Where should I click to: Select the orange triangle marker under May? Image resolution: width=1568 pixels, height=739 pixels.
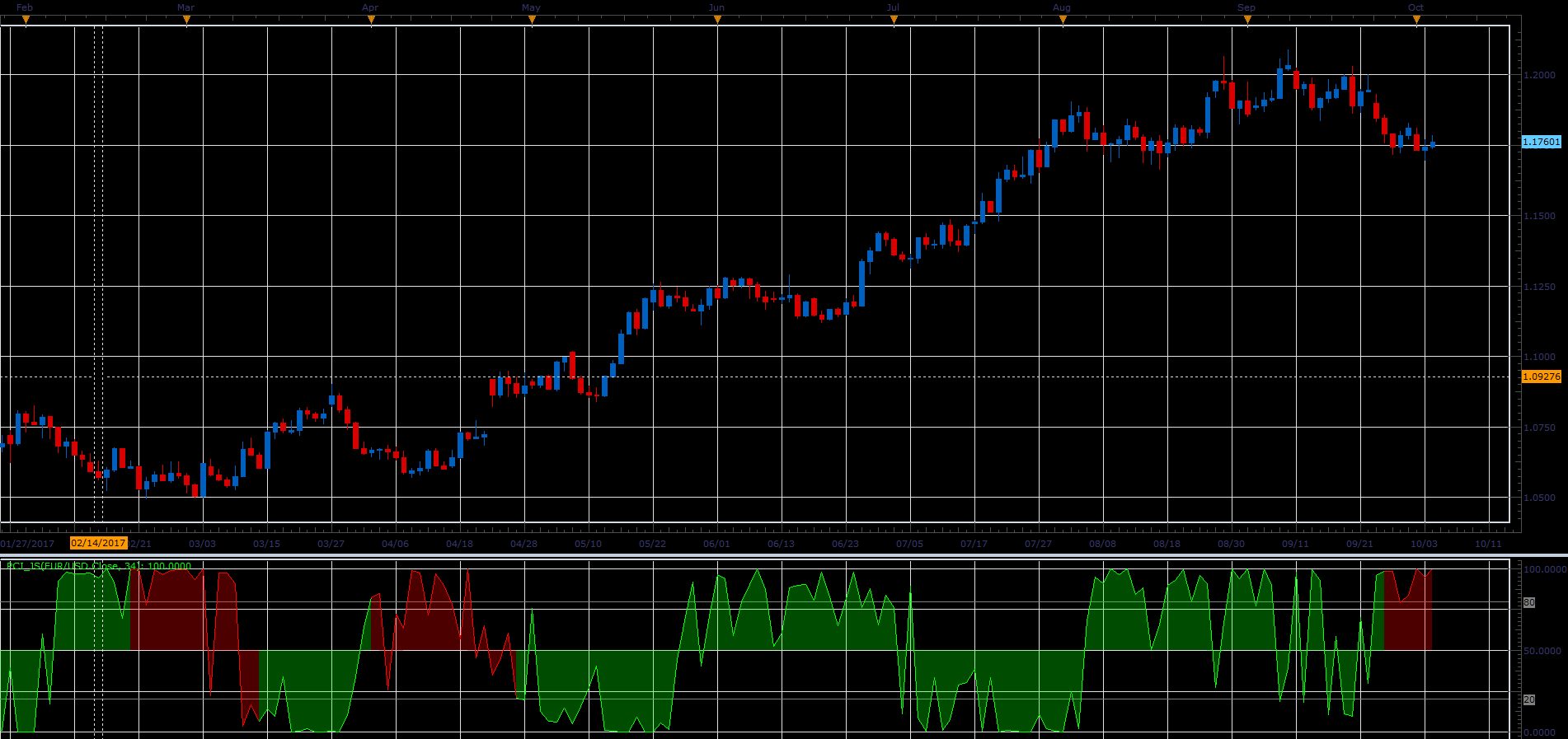pos(532,21)
